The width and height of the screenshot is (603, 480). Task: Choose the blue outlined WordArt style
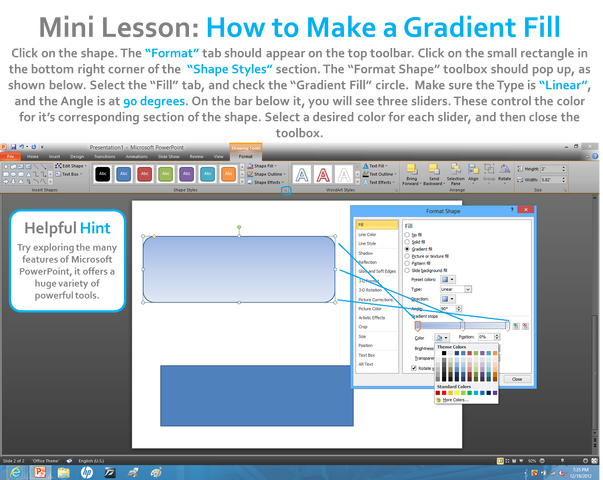302,175
